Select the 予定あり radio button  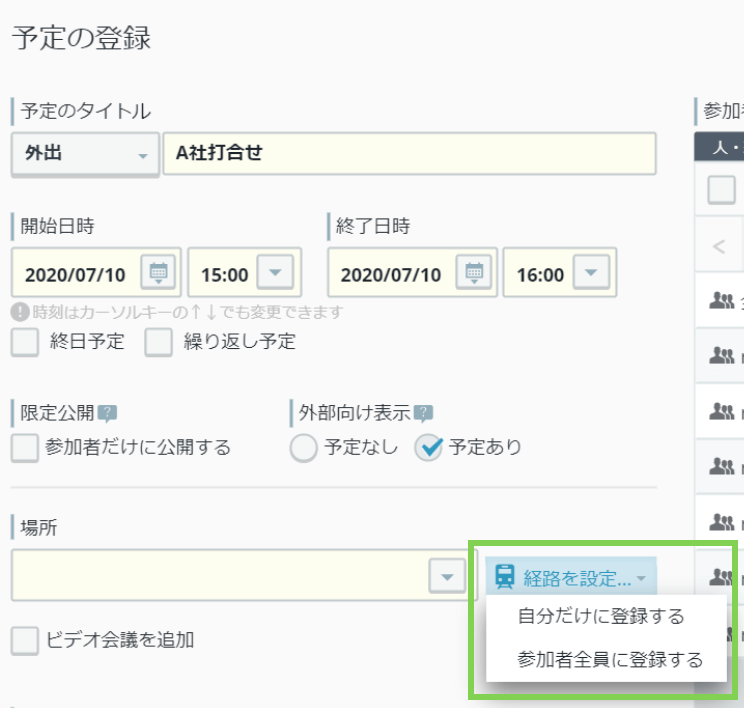428,447
